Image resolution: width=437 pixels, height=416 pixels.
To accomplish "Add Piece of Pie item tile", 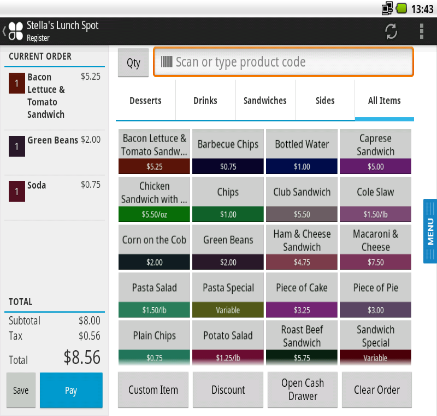I will pyautogui.click(x=375, y=295).
